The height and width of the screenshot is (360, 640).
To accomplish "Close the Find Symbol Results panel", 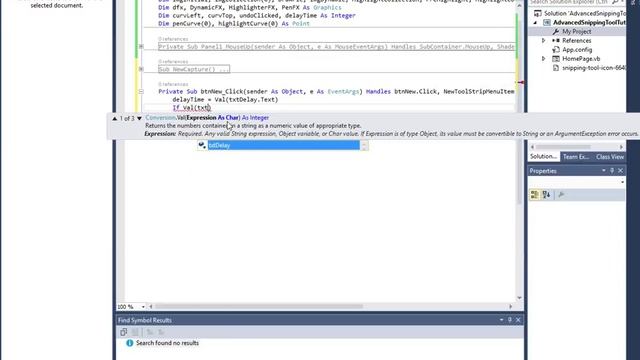I will pos(518,320).
